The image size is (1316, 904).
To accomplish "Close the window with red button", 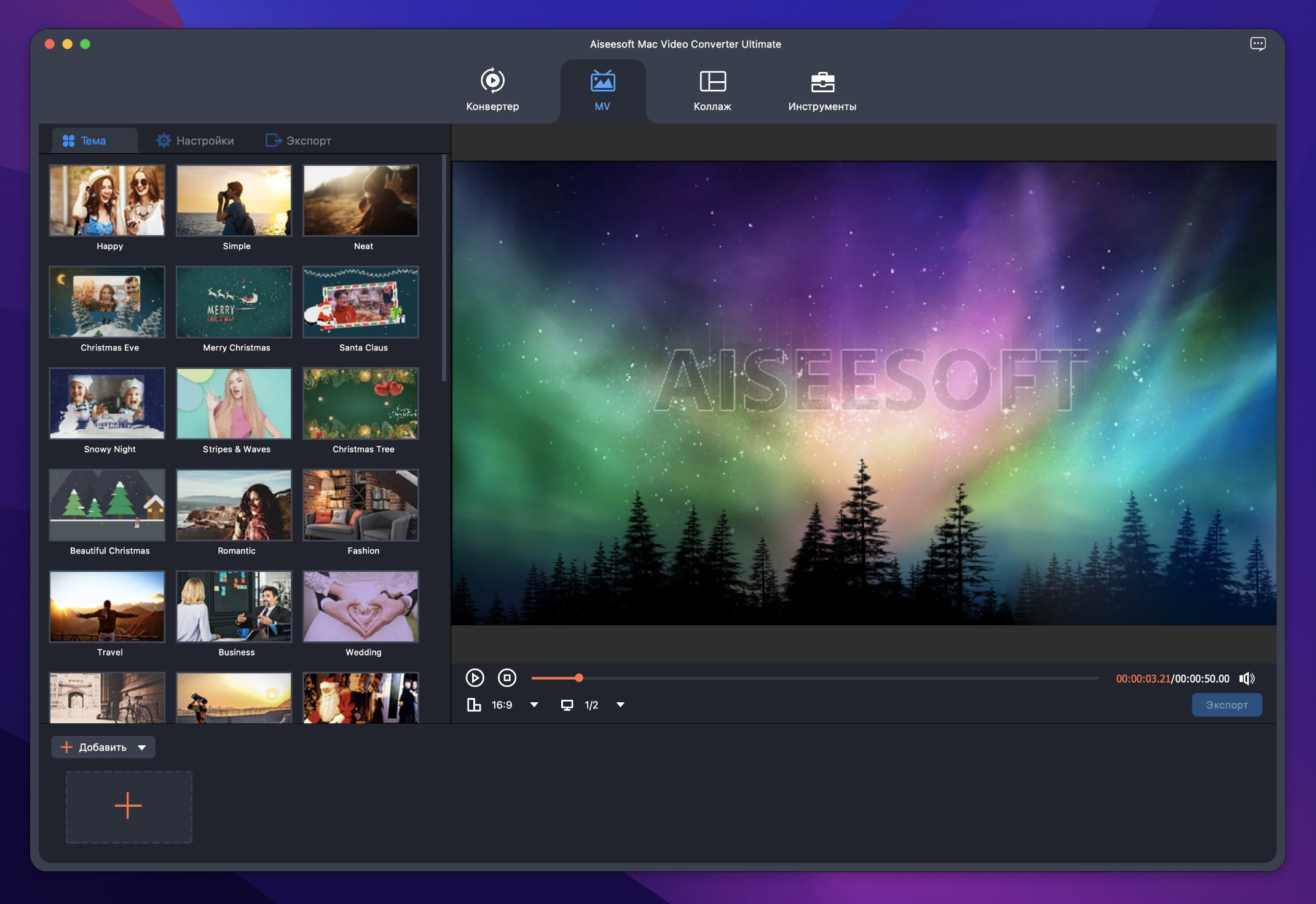I will pyautogui.click(x=50, y=44).
